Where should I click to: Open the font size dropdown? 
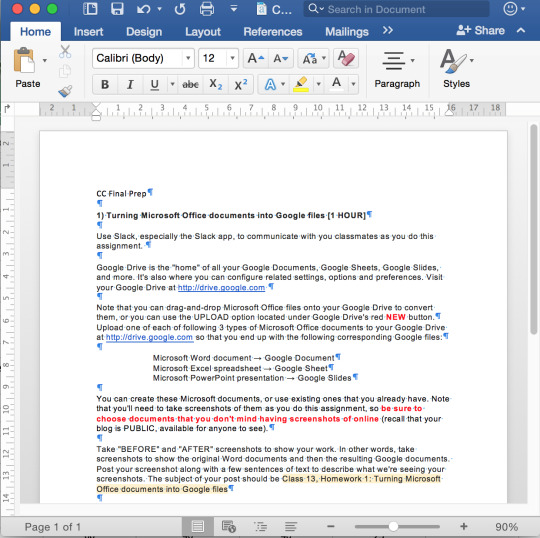(232, 58)
